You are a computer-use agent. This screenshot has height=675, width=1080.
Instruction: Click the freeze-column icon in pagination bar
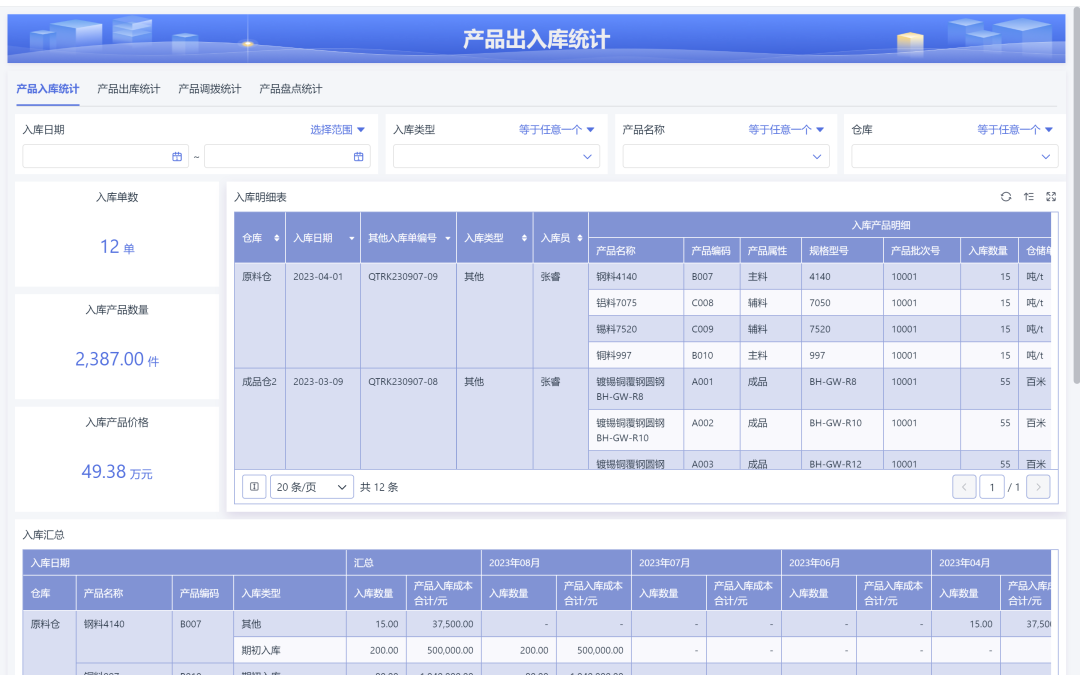click(254, 486)
